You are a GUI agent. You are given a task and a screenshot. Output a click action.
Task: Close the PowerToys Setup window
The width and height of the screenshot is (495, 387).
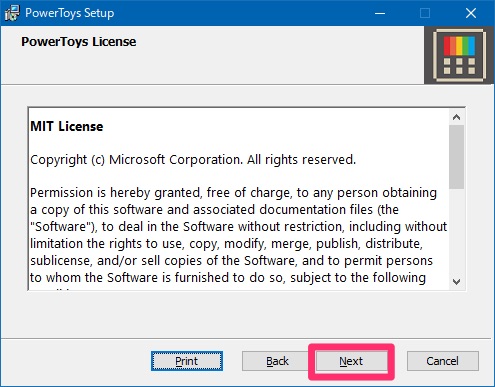pos(471,13)
